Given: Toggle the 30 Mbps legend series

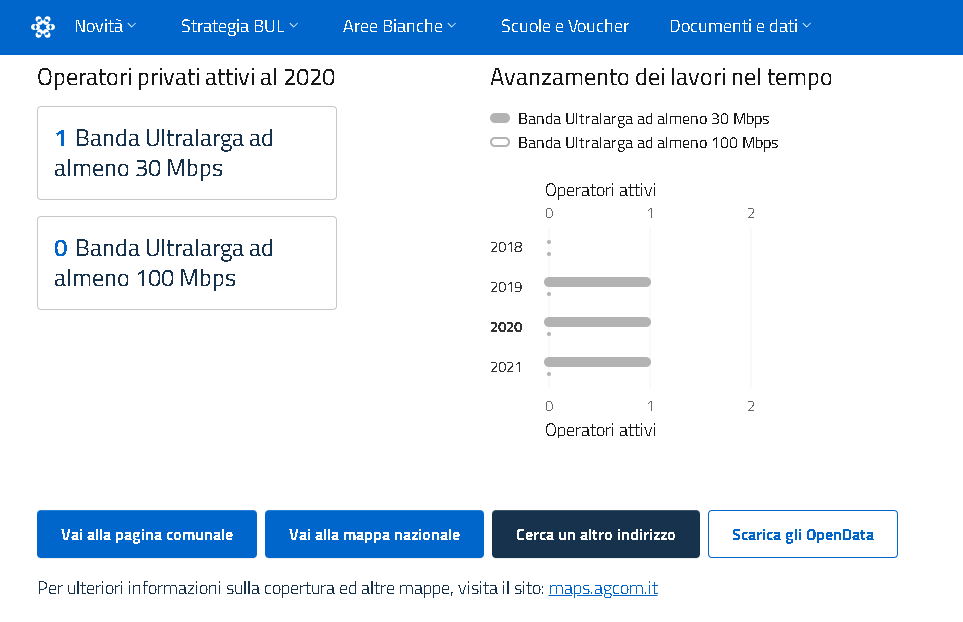Looking at the screenshot, I should pos(643,119).
